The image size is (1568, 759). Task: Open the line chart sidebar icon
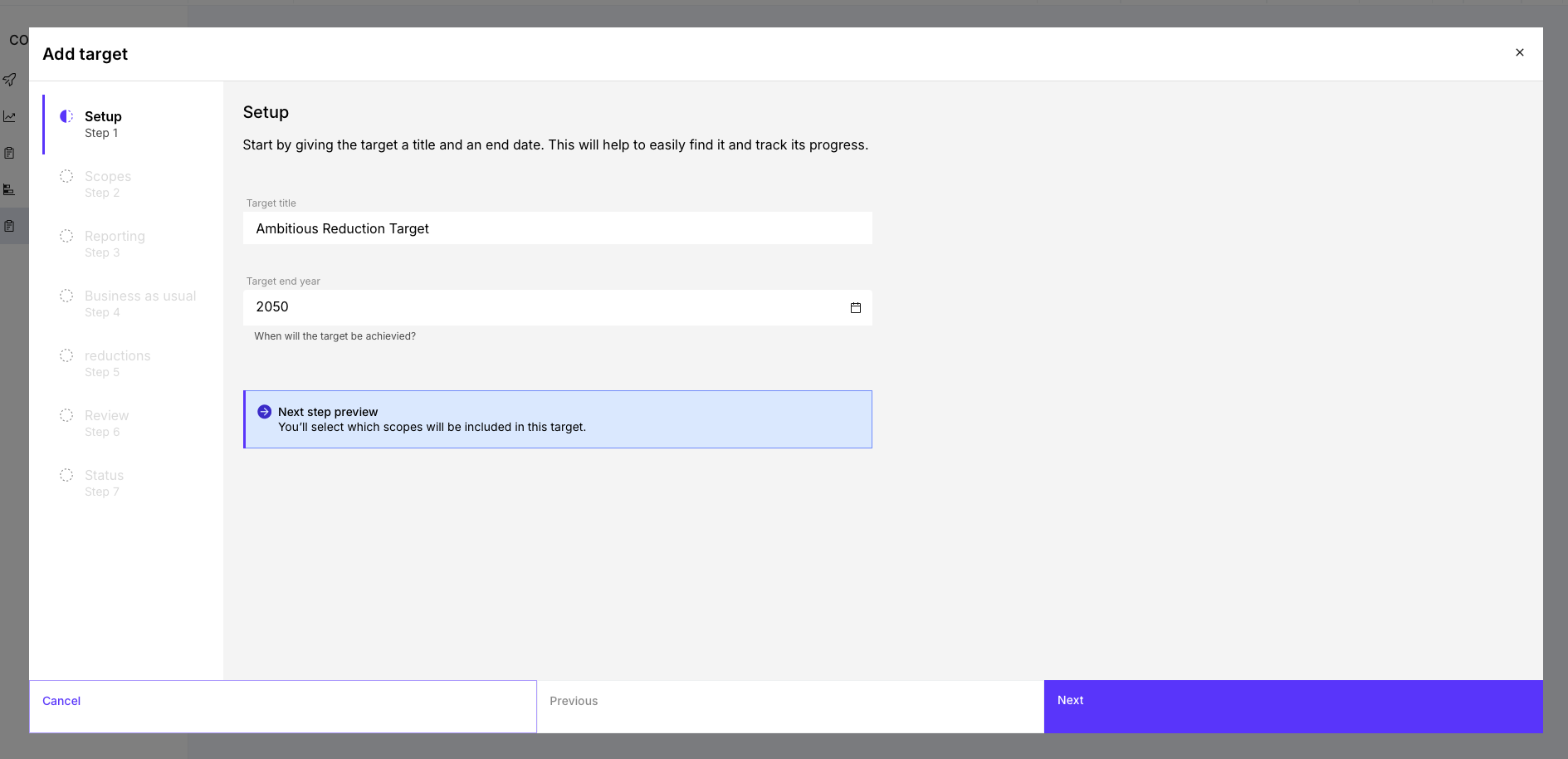(10, 116)
